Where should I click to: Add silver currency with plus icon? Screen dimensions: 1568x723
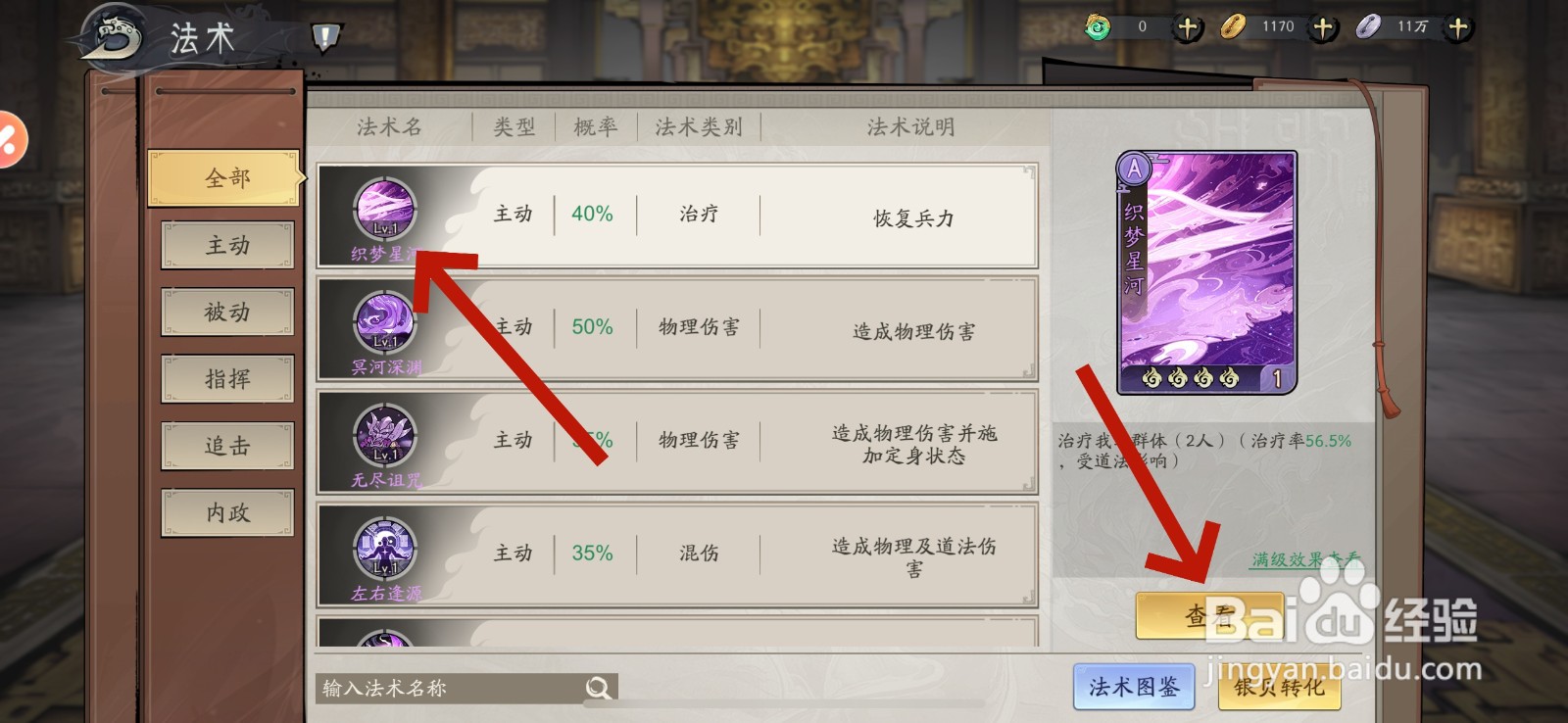(1458, 27)
